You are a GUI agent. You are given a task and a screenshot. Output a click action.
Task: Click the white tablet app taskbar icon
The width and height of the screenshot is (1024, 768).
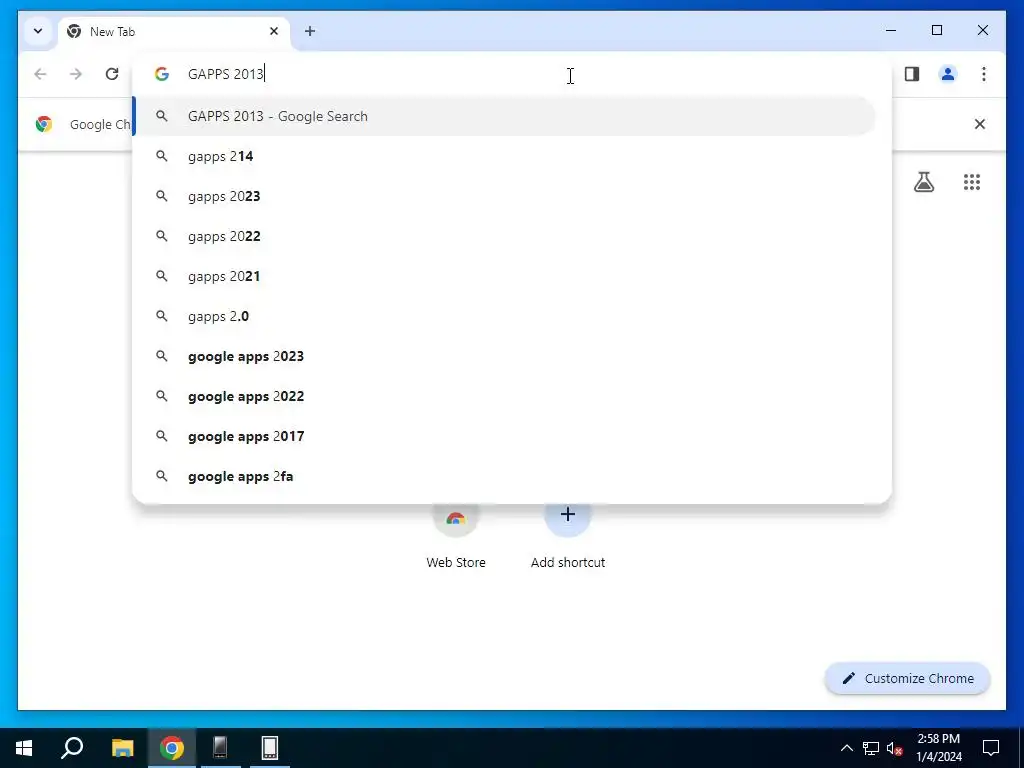coord(270,748)
